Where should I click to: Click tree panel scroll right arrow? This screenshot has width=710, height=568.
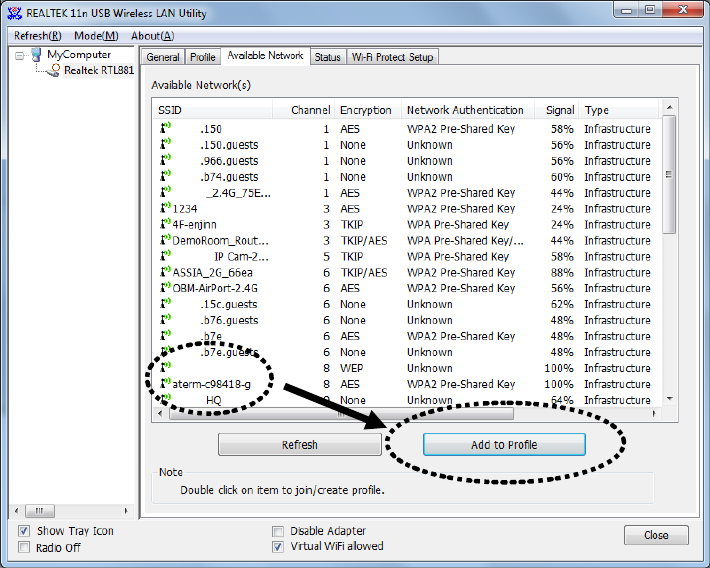coord(125,511)
